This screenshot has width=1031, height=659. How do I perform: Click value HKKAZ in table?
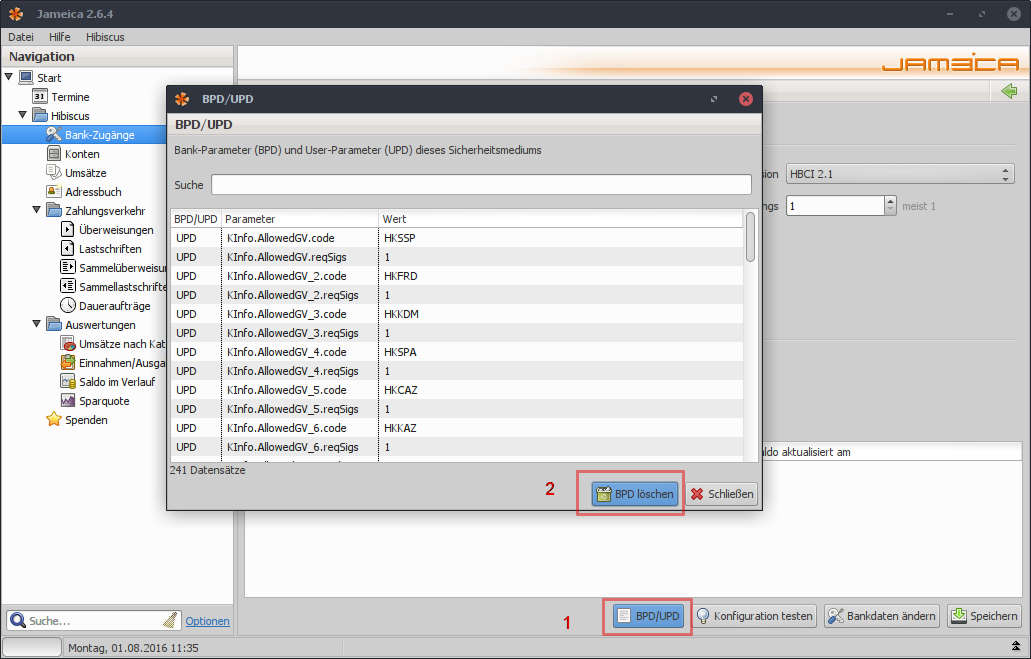pyautogui.click(x=400, y=428)
